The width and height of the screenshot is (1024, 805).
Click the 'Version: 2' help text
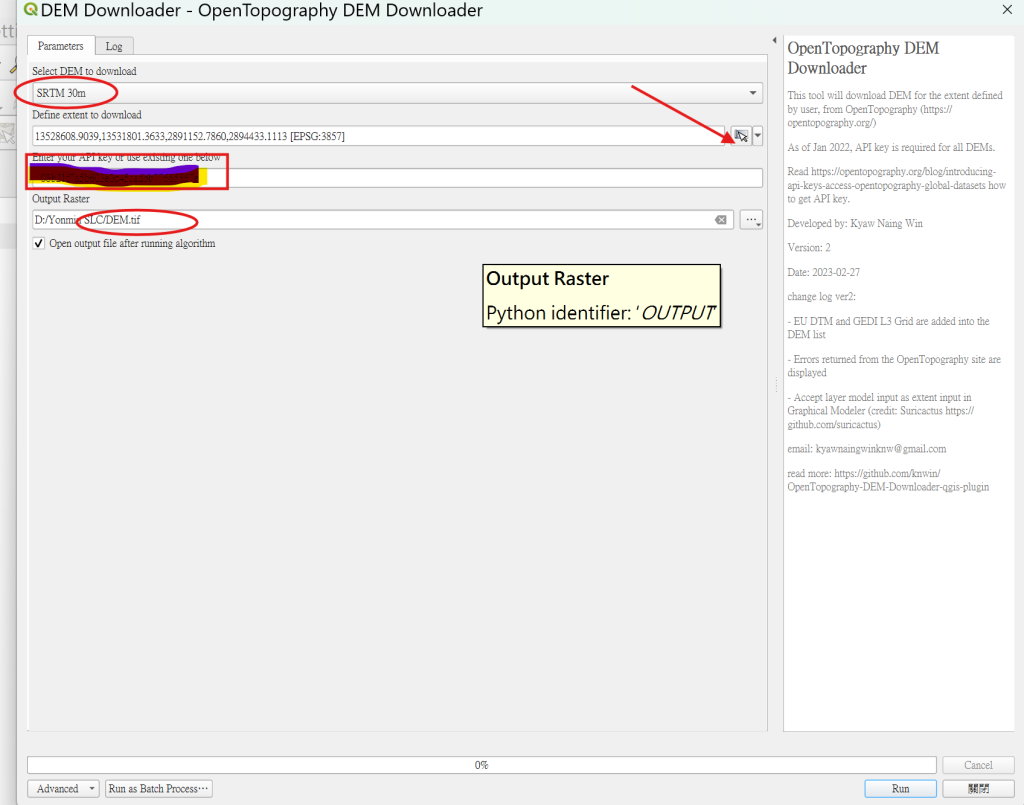coord(809,247)
